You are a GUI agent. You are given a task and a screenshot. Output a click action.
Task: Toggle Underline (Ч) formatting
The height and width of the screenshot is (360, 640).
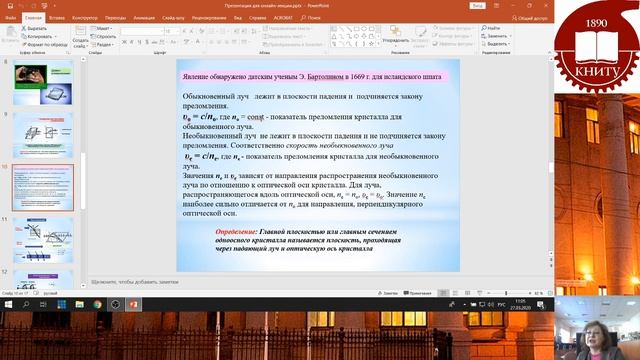[139, 42]
